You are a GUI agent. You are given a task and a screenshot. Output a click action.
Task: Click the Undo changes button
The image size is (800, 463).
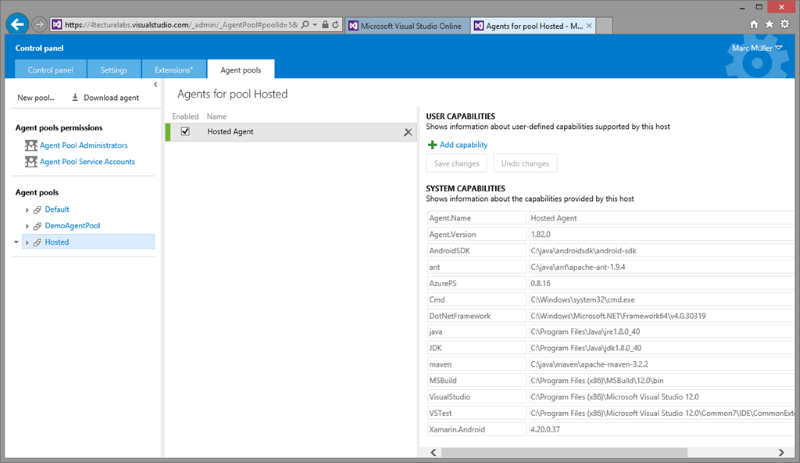525,163
